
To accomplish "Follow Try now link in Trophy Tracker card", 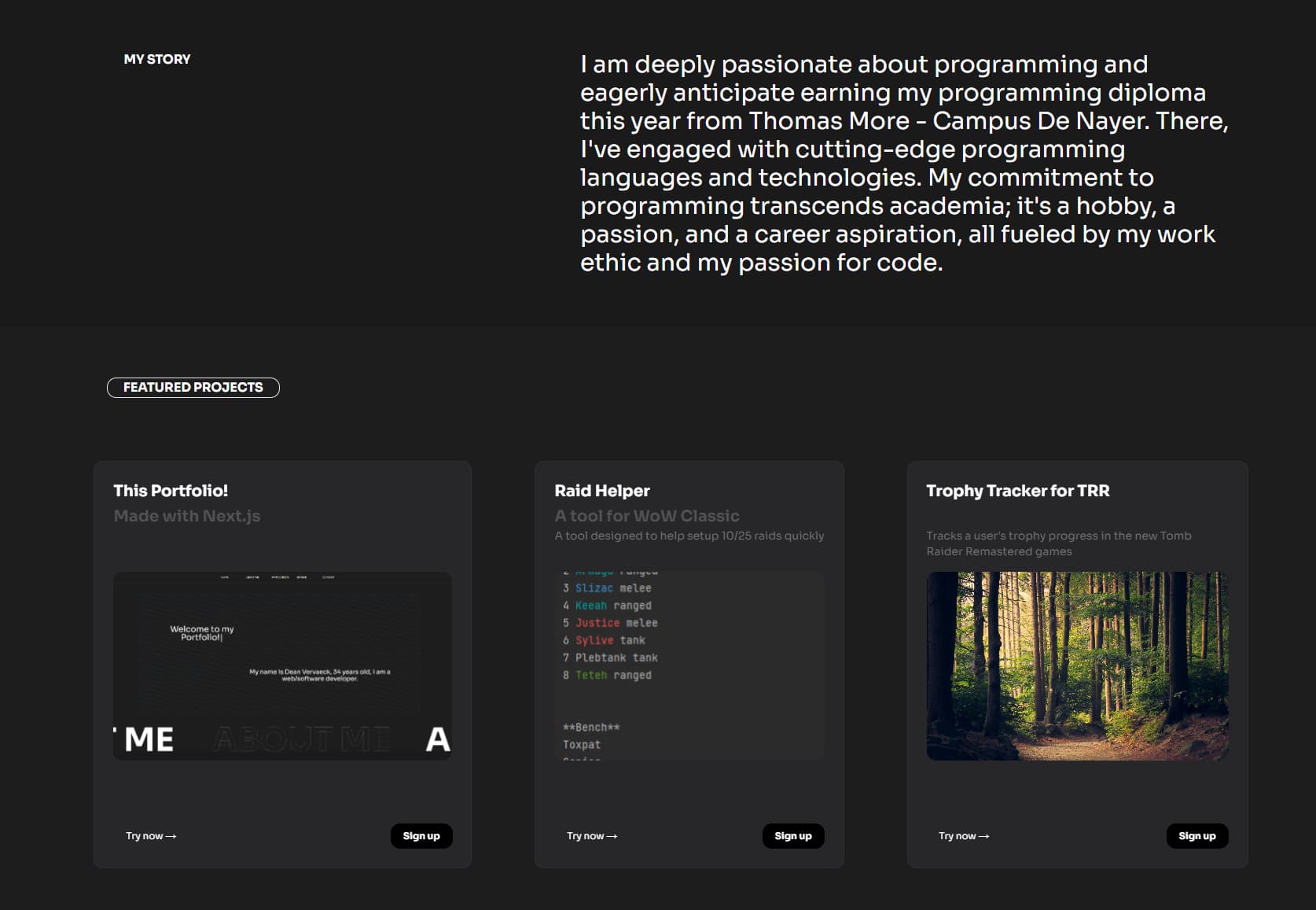I will tap(964, 836).
